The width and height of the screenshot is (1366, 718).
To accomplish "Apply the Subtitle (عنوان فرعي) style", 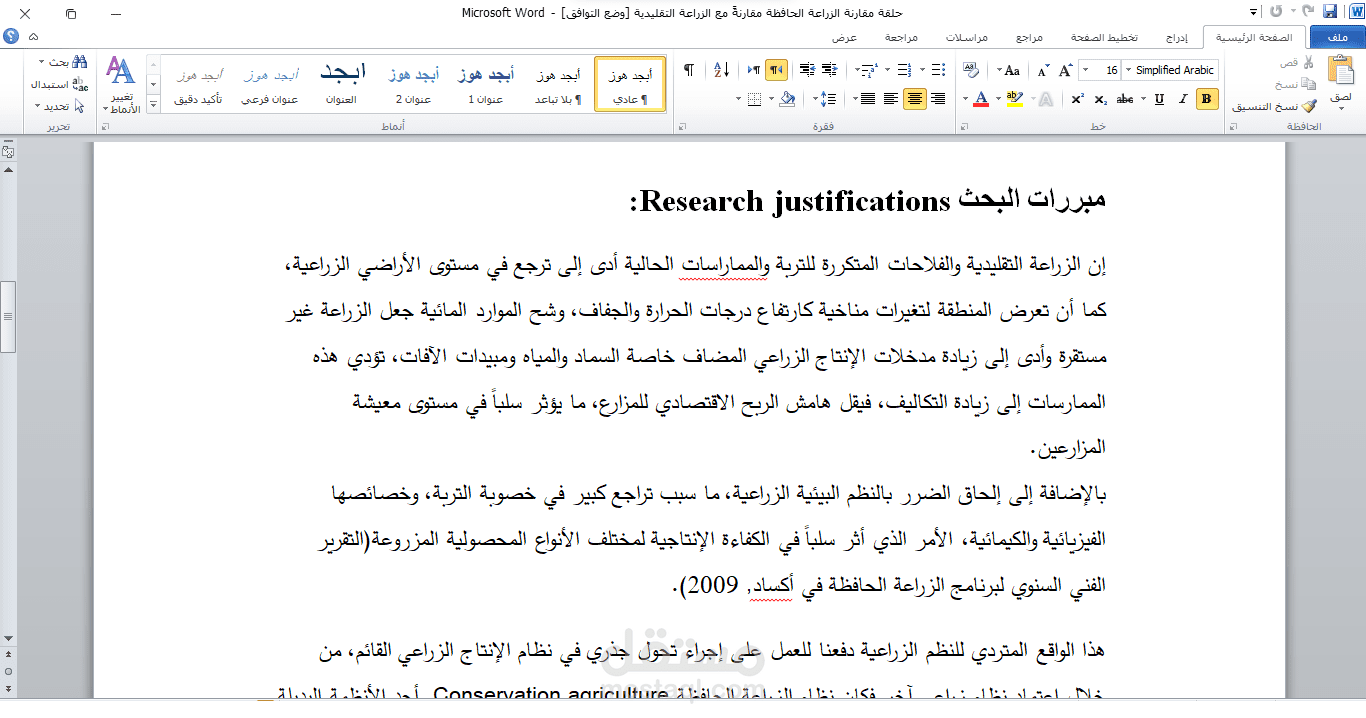I will 270,85.
